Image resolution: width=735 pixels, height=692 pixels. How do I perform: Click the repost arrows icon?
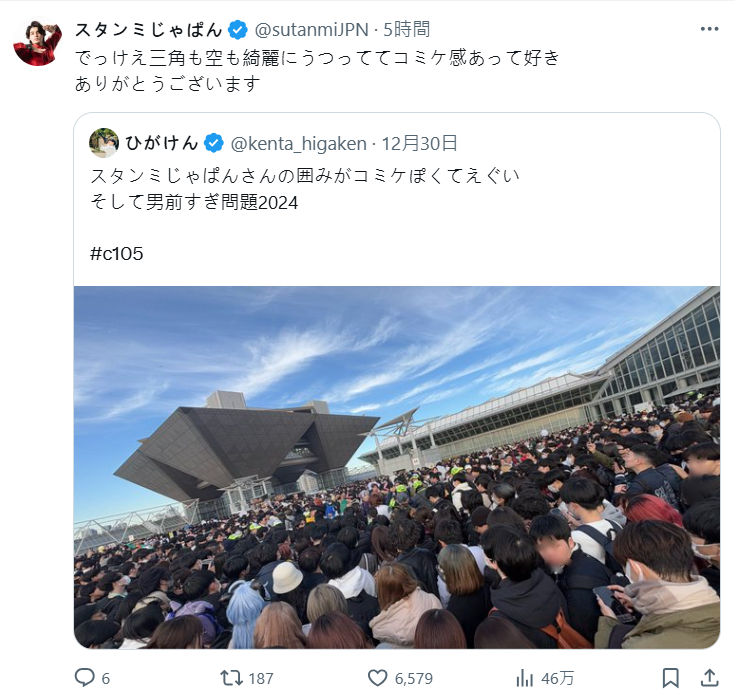pos(232,677)
